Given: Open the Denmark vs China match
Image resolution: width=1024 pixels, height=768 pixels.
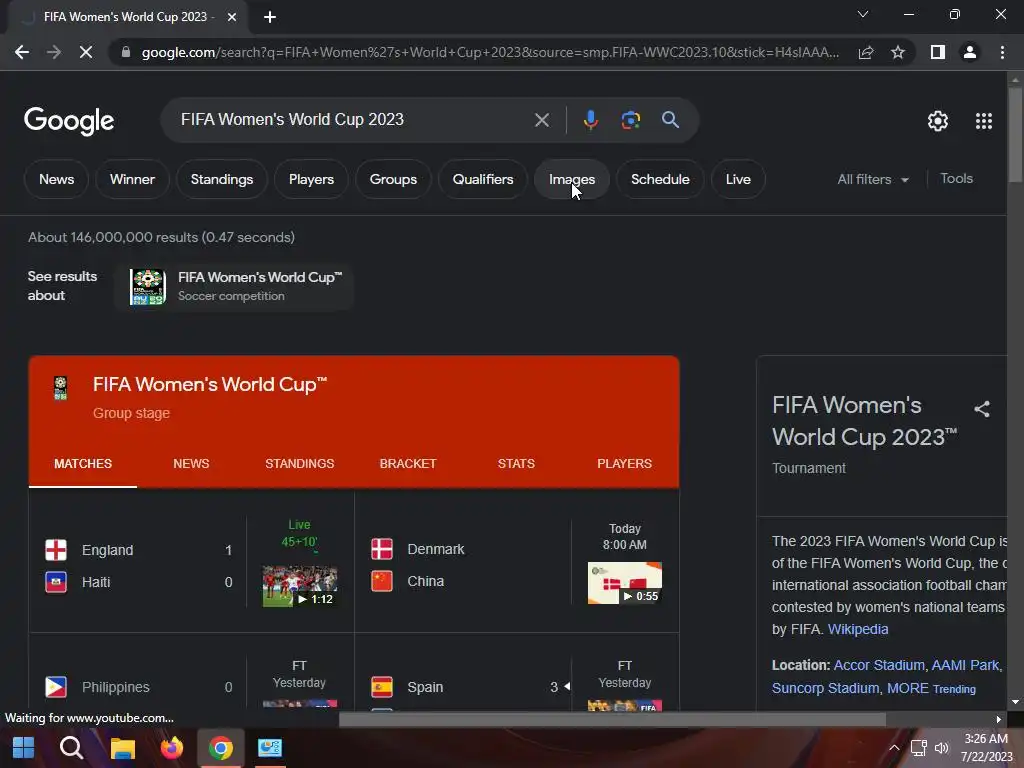Looking at the screenshot, I should (x=464, y=565).
